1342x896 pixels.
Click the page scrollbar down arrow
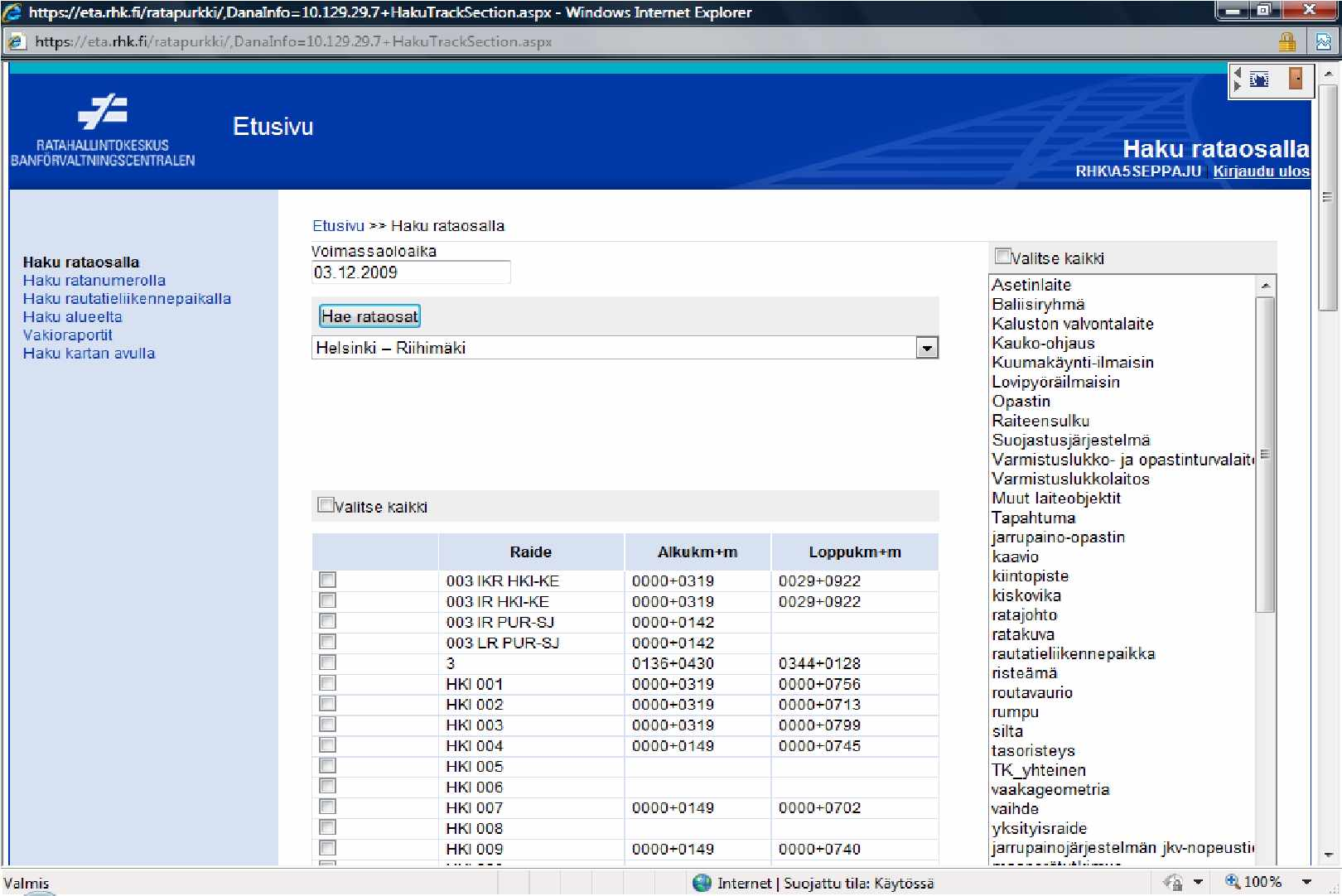point(1327,856)
